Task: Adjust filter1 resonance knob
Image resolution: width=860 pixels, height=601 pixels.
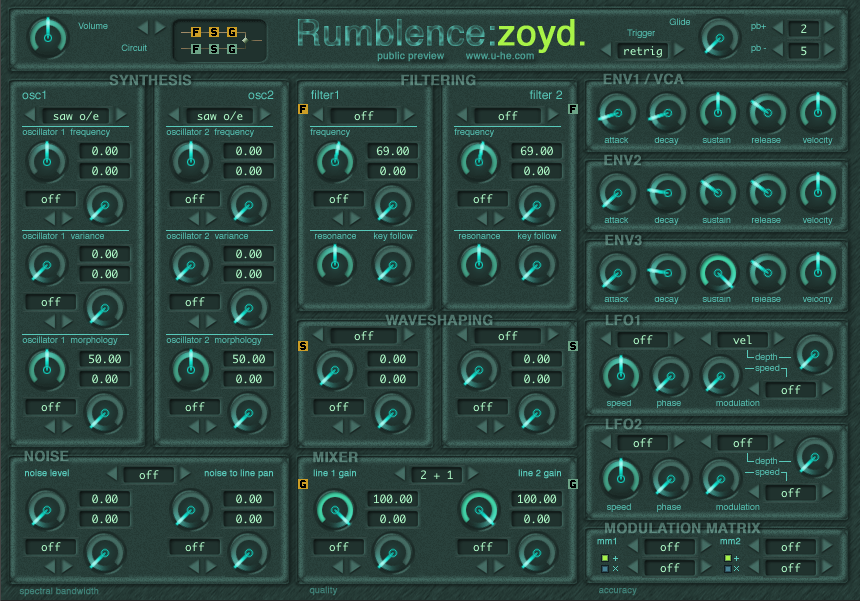Action: (x=335, y=265)
